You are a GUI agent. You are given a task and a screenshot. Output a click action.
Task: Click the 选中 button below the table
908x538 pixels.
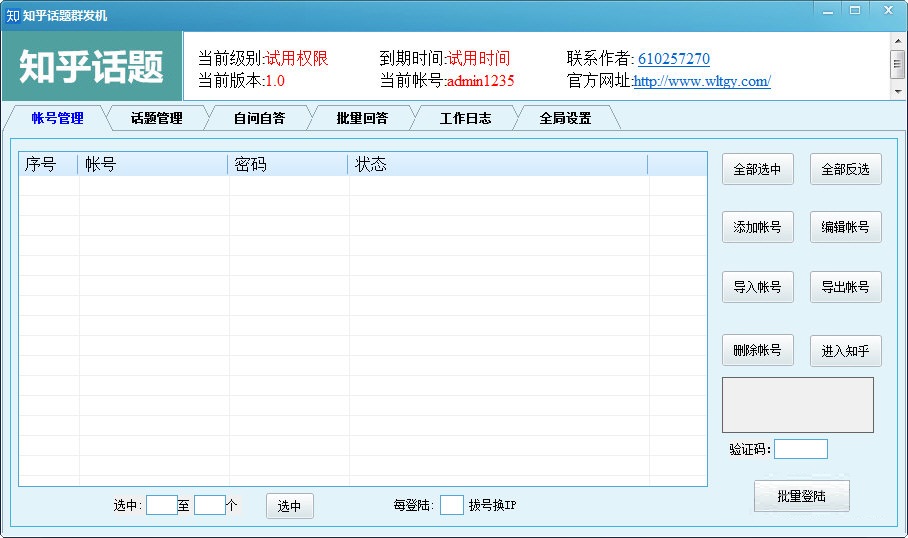pos(290,506)
